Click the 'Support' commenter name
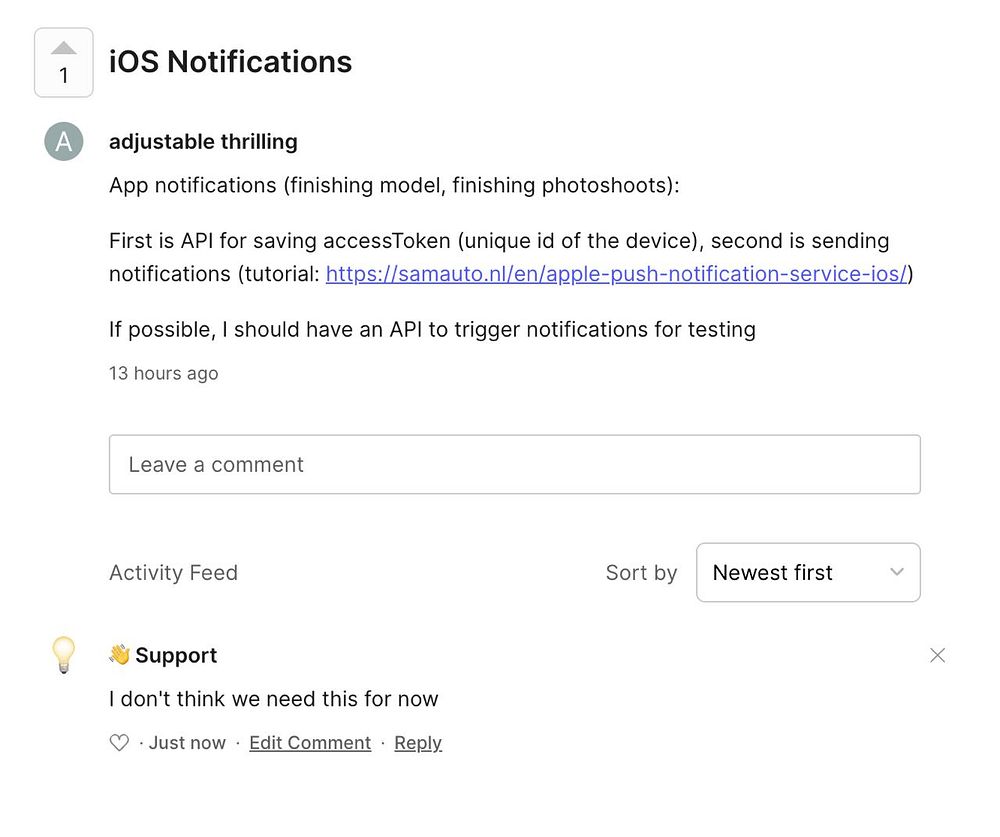 (x=176, y=655)
